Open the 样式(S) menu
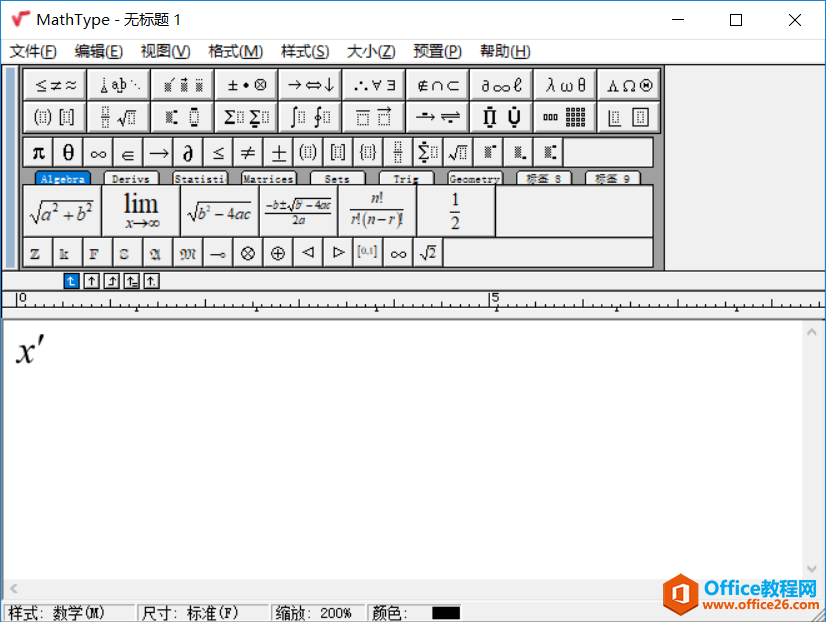 coord(304,51)
